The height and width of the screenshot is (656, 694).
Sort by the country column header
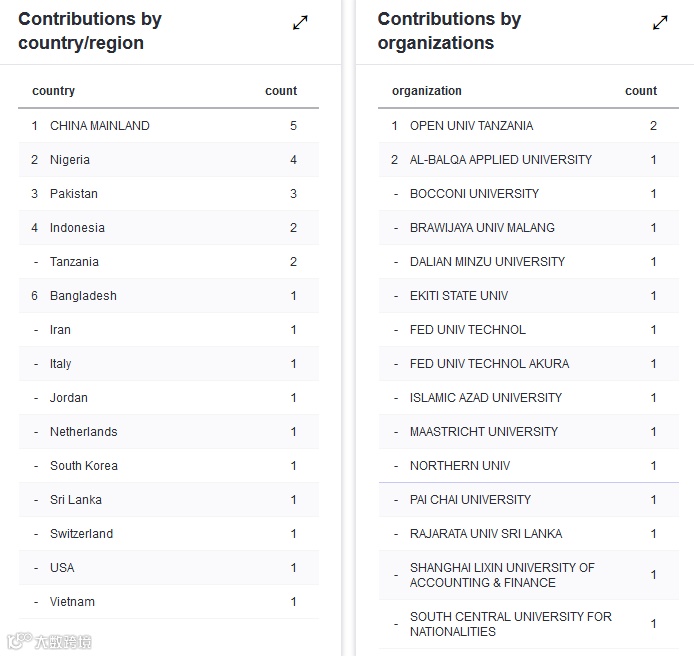(x=54, y=91)
